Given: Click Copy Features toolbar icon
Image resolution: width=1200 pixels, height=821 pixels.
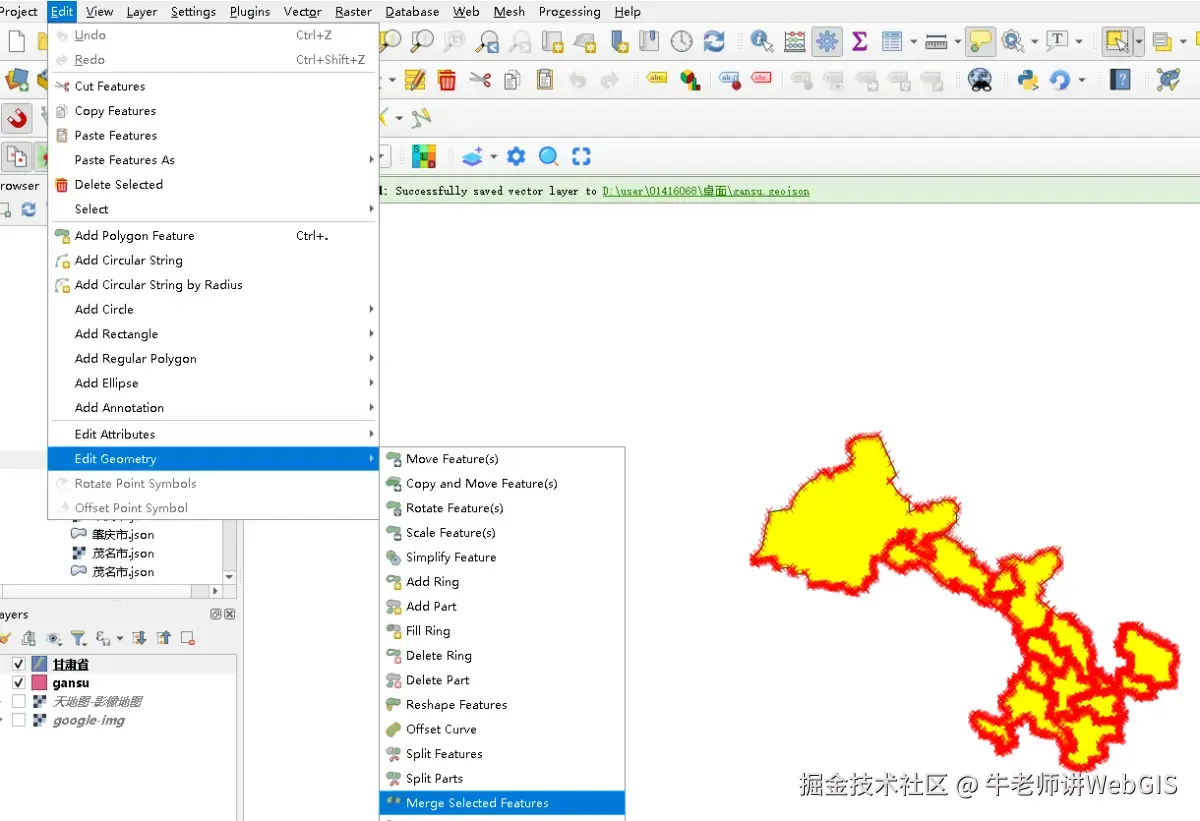Looking at the screenshot, I should coord(512,80).
